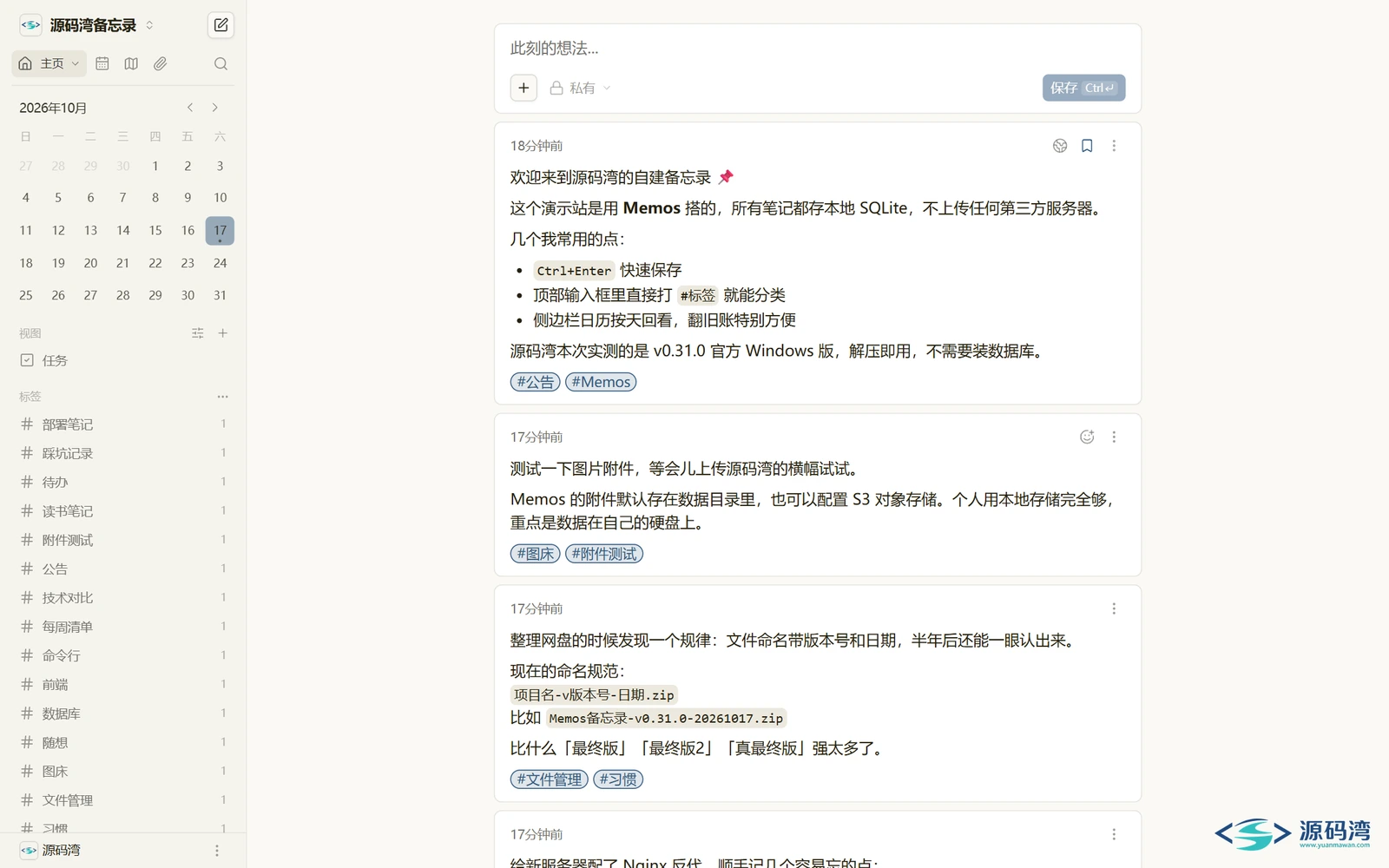
Task: Click the bookmark pin icon on welcome memo
Action: (x=1087, y=146)
